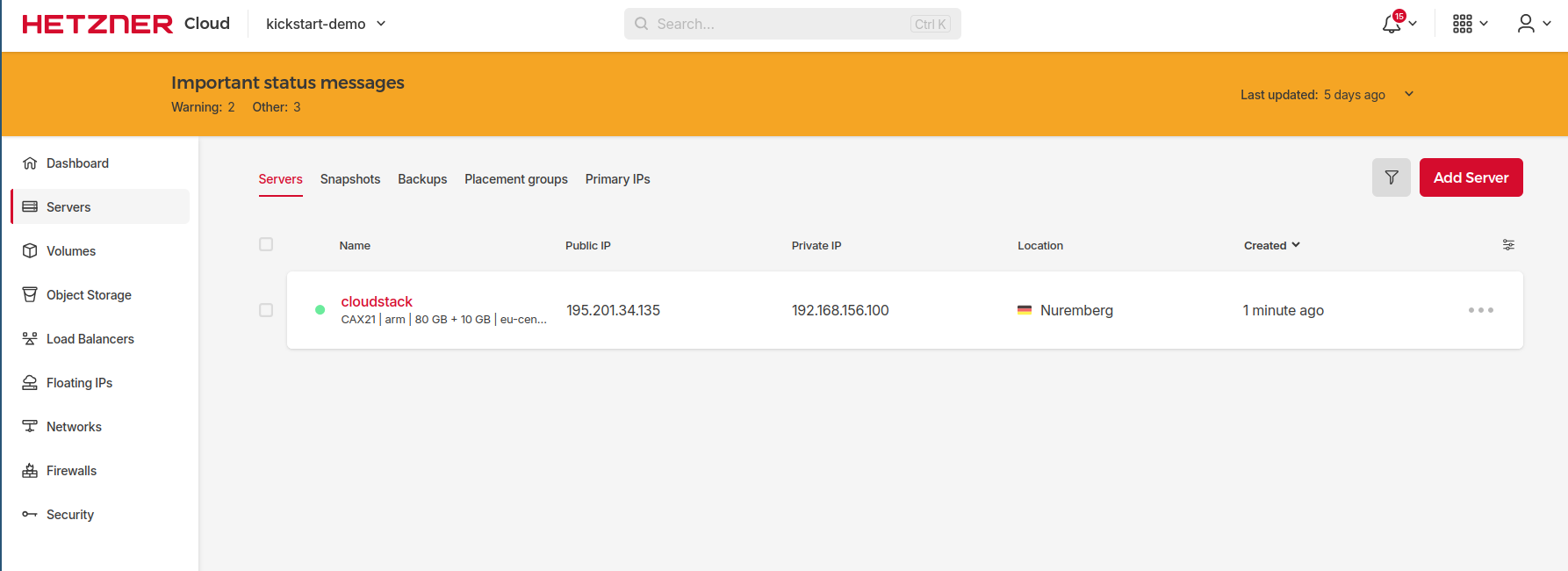The image size is (1568, 571).
Task: Click public IP 195.201.34.135
Action: [x=613, y=310]
